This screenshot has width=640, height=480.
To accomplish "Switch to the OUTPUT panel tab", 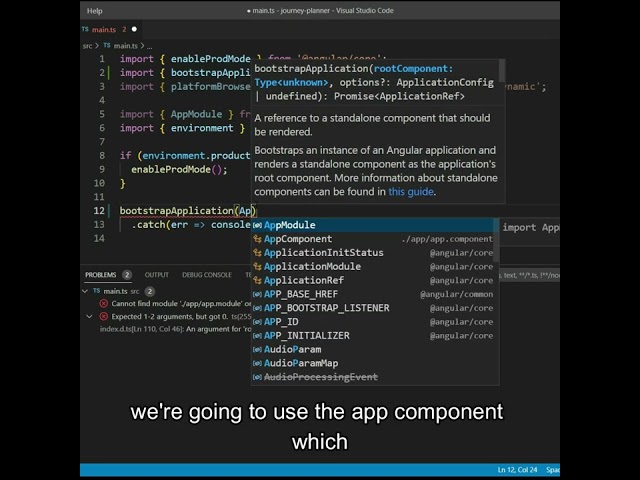I will click(156, 275).
